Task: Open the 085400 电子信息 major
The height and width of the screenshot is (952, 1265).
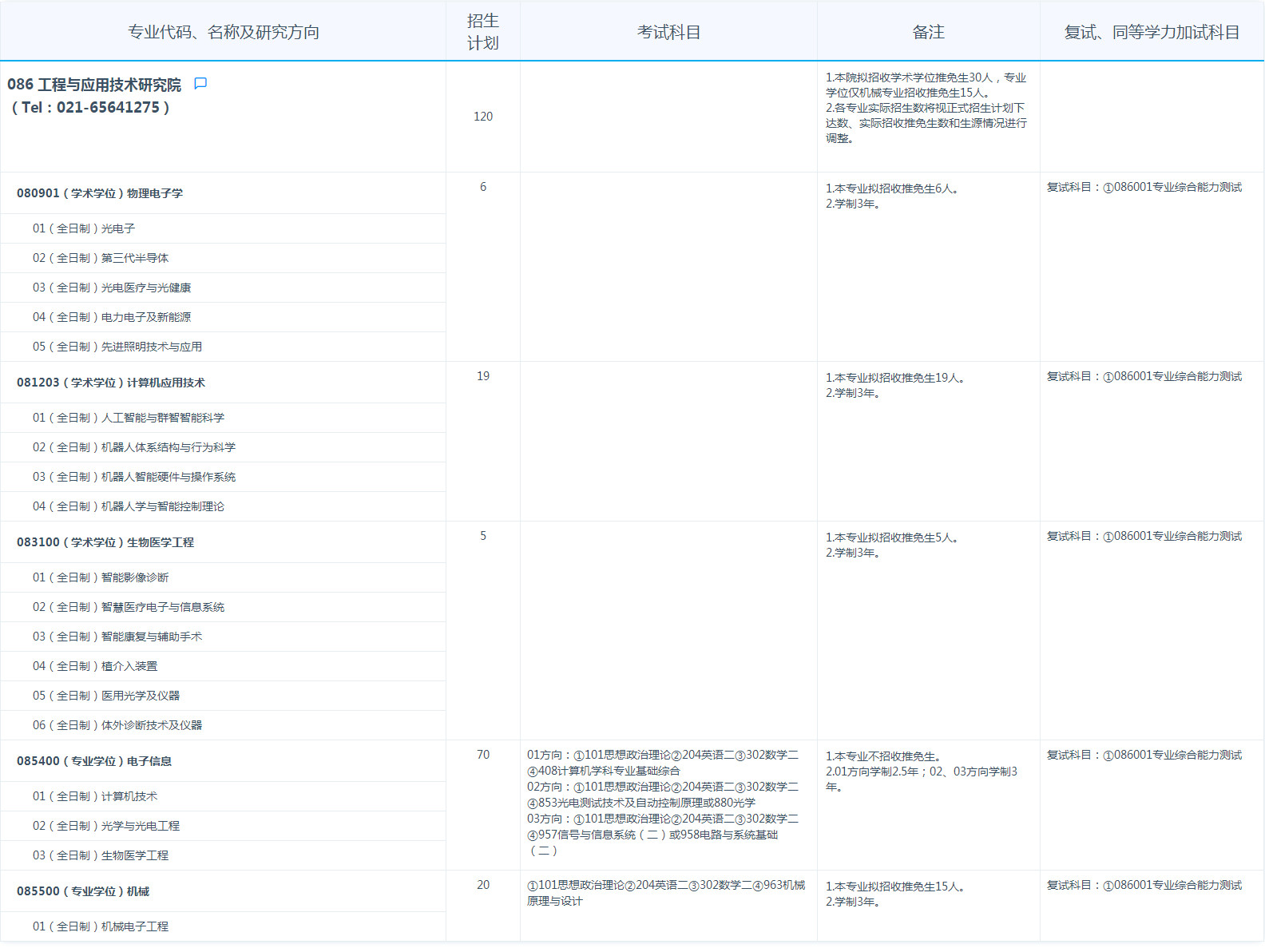Action: [x=94, y=761]
